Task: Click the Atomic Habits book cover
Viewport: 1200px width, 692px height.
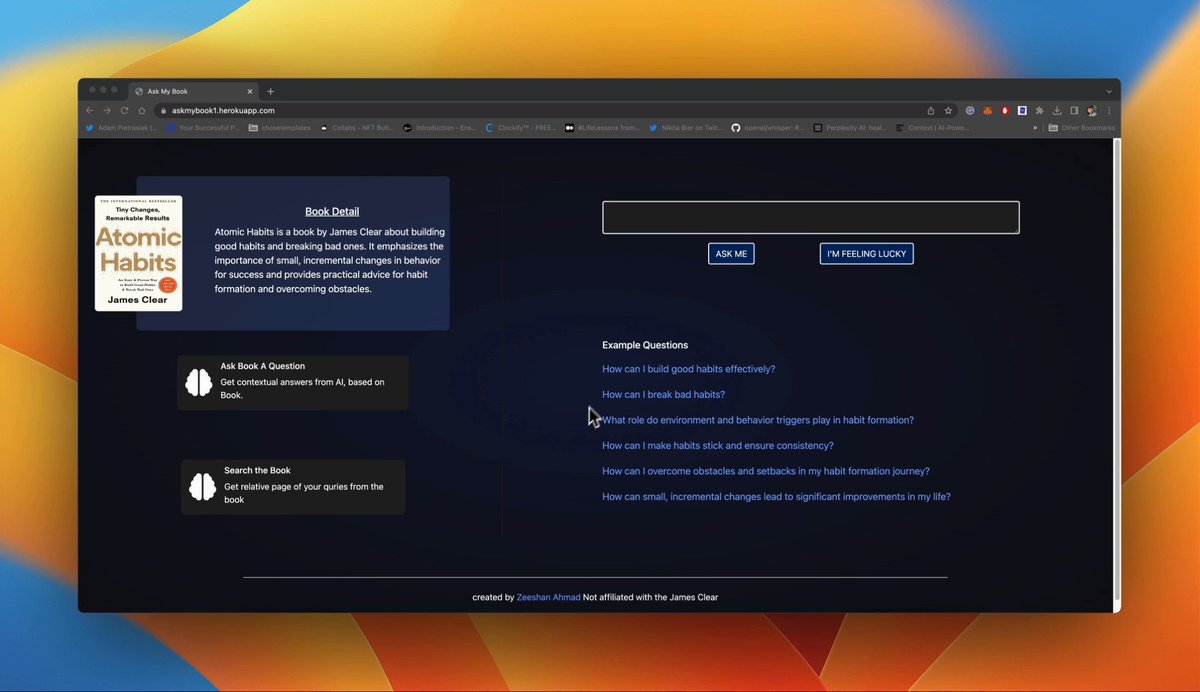Action: click(x=138, y=253)
